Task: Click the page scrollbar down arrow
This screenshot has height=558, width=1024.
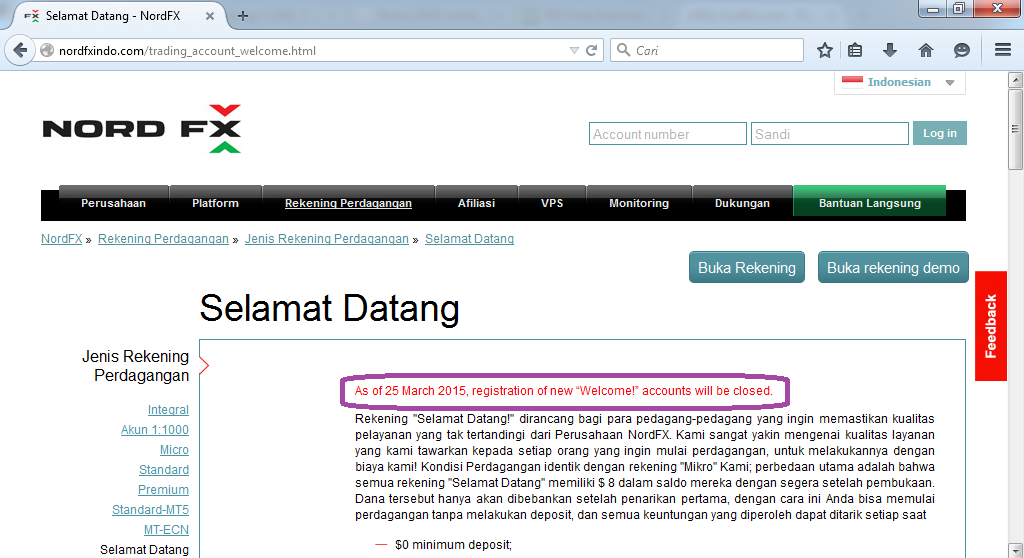Action: [x=1015, y=550]
